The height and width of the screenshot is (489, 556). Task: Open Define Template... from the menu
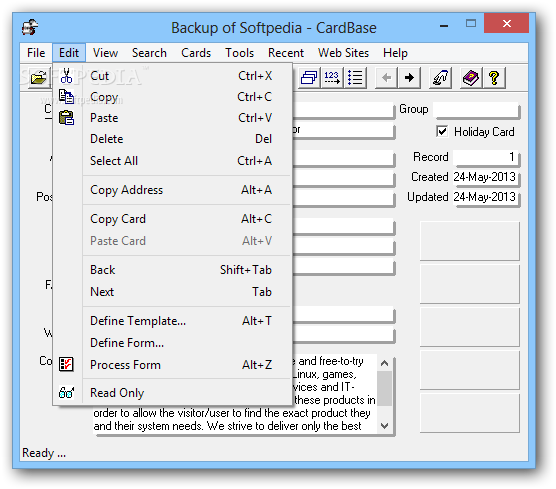[173, 321]
